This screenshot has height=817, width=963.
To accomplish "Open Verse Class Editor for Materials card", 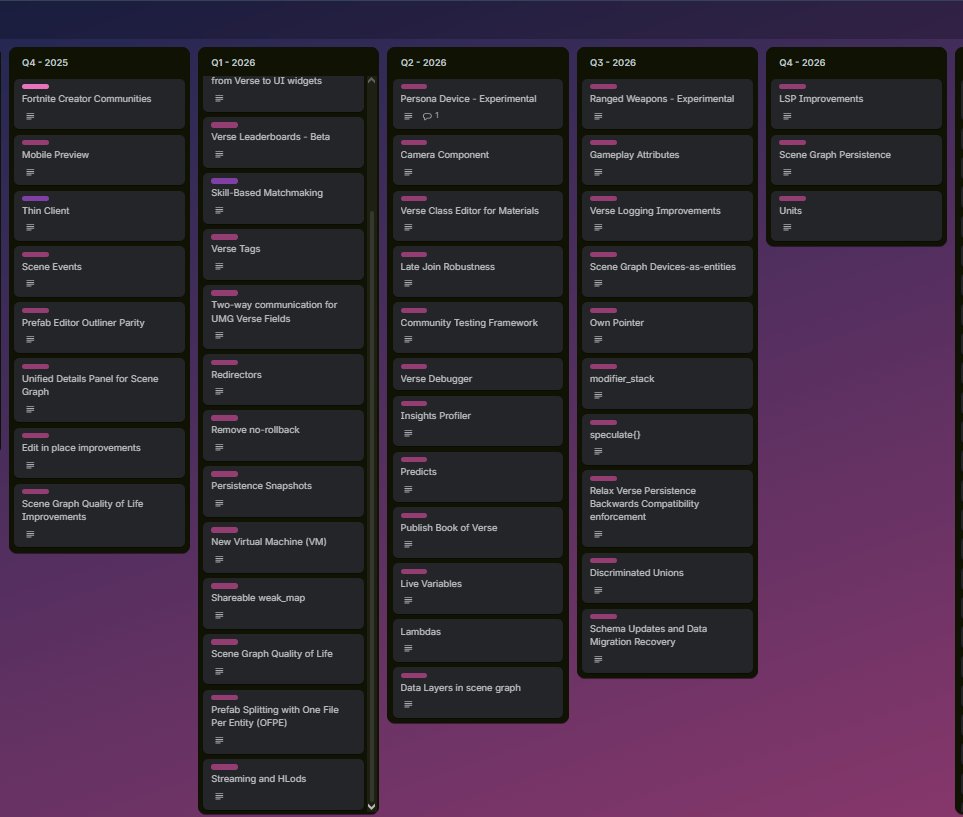I will [x=478, y=216].
